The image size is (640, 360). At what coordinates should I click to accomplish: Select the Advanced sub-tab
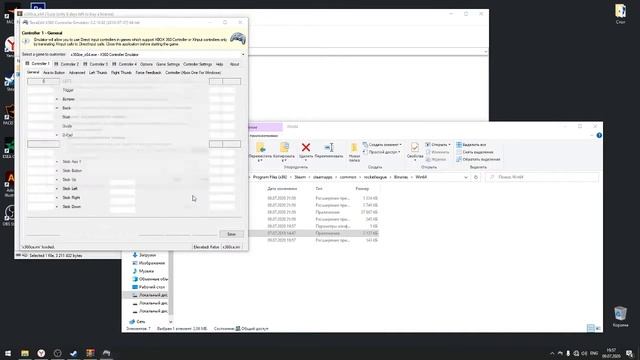tap(77, 73)
